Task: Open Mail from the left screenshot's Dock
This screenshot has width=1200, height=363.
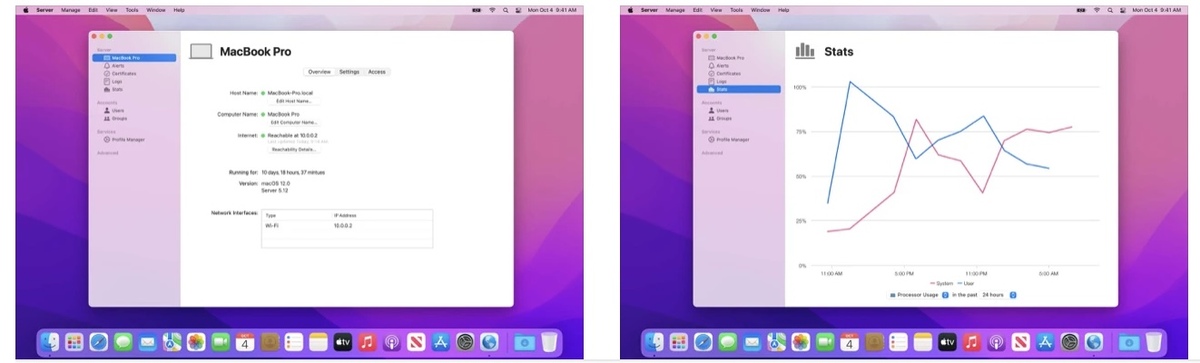Action: [147, 341]
